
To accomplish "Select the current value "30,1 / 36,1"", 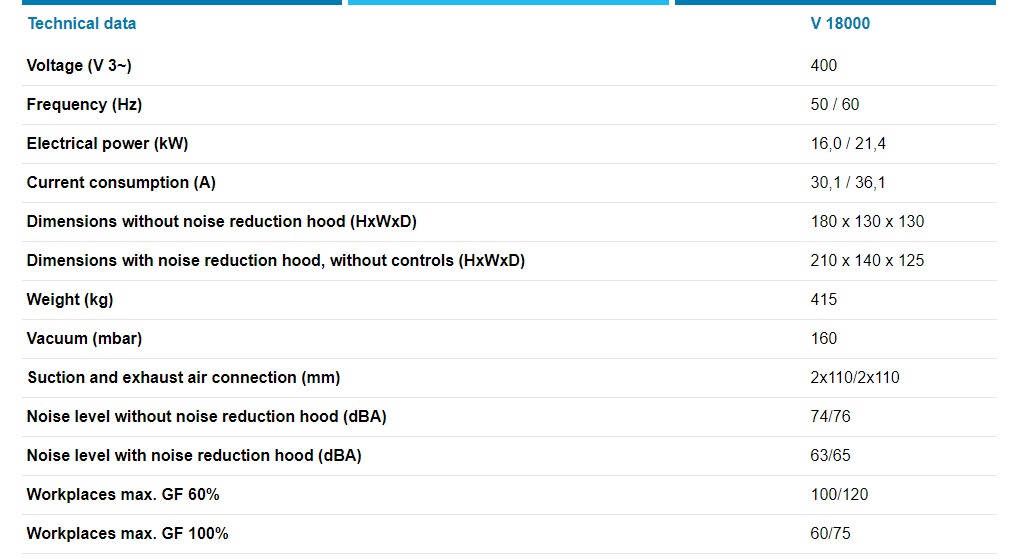I will point(848,182).
